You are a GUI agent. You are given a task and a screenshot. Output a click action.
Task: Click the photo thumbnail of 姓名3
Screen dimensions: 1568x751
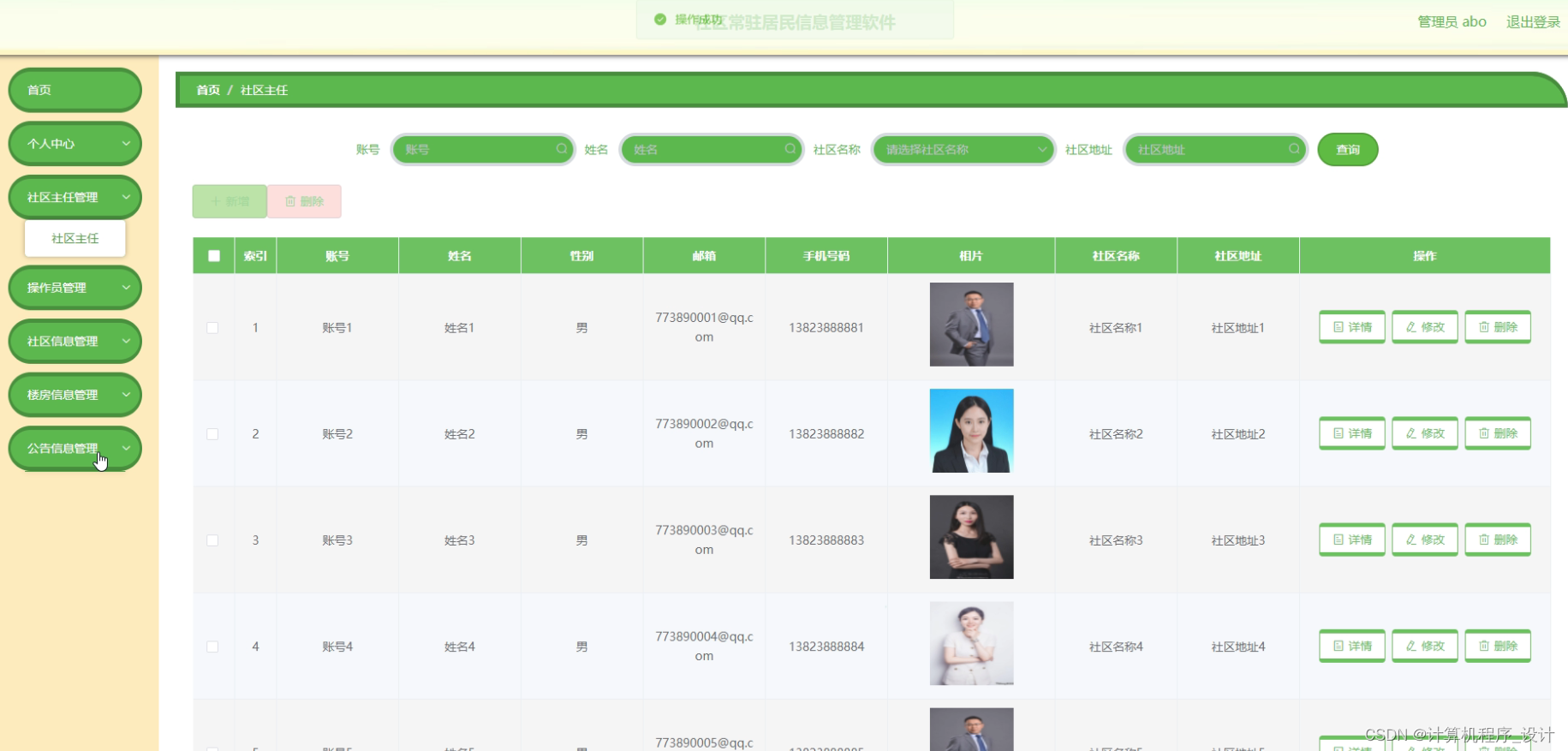[971, 537]
